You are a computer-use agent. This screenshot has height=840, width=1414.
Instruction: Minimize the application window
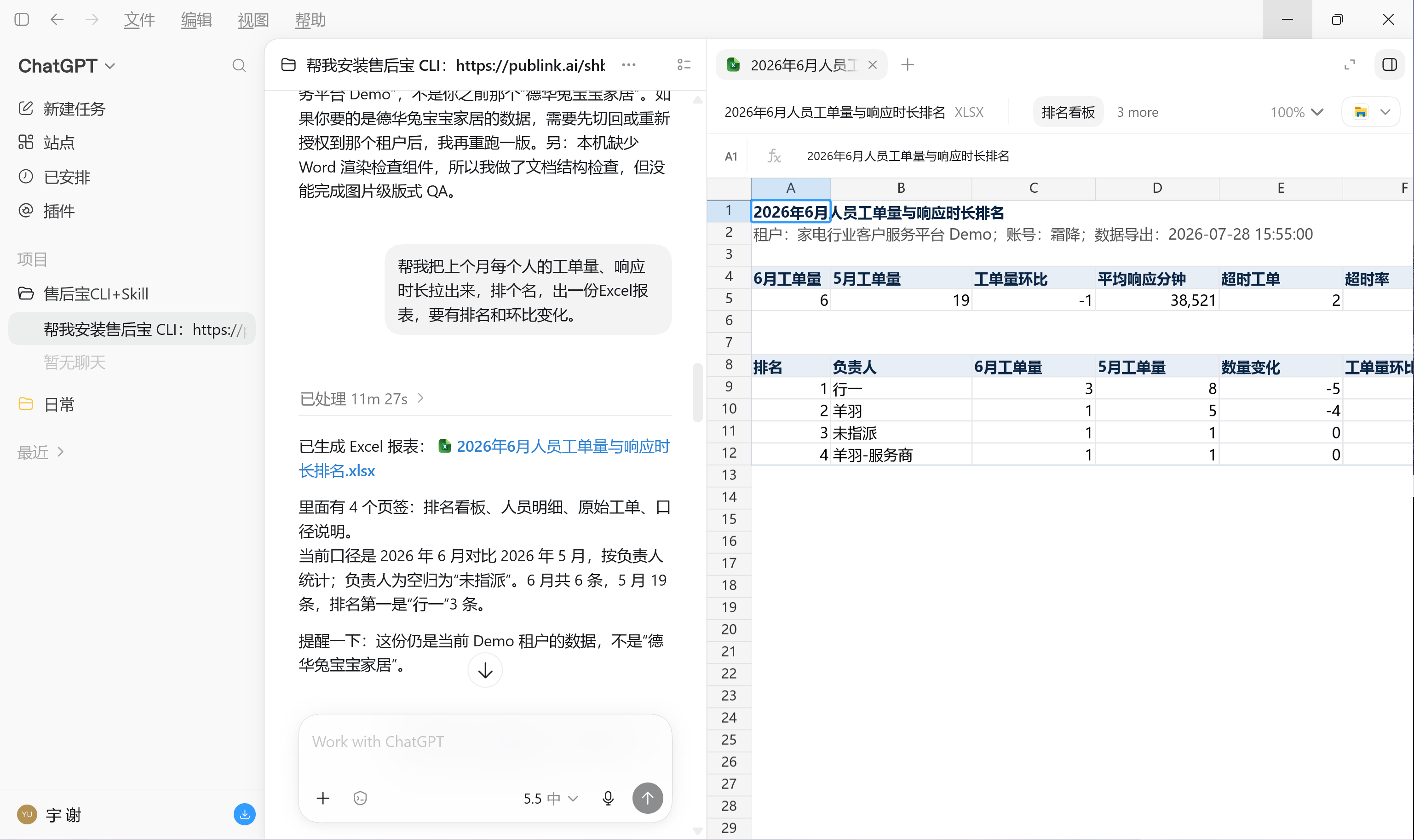[x=1287, y=20]
